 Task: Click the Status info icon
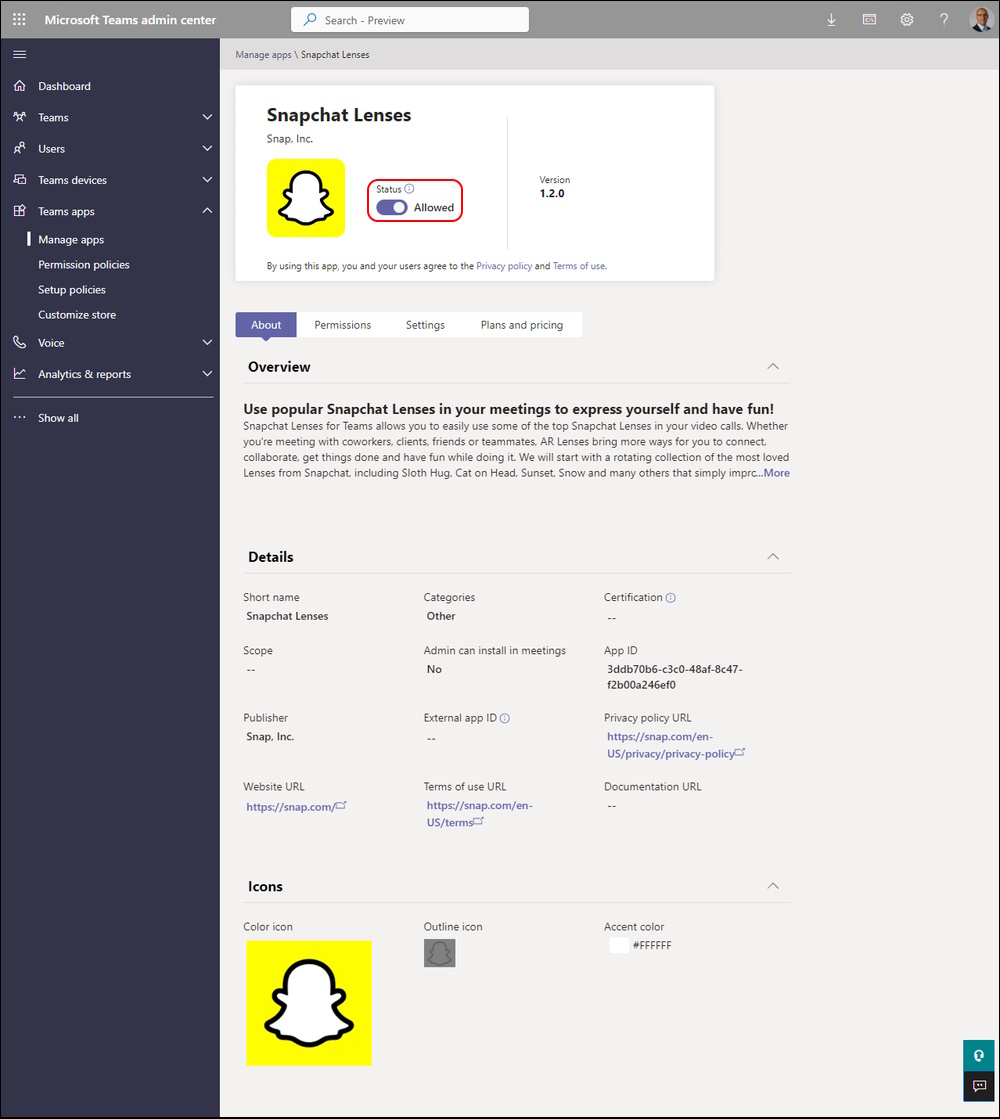tap(409, 189)
